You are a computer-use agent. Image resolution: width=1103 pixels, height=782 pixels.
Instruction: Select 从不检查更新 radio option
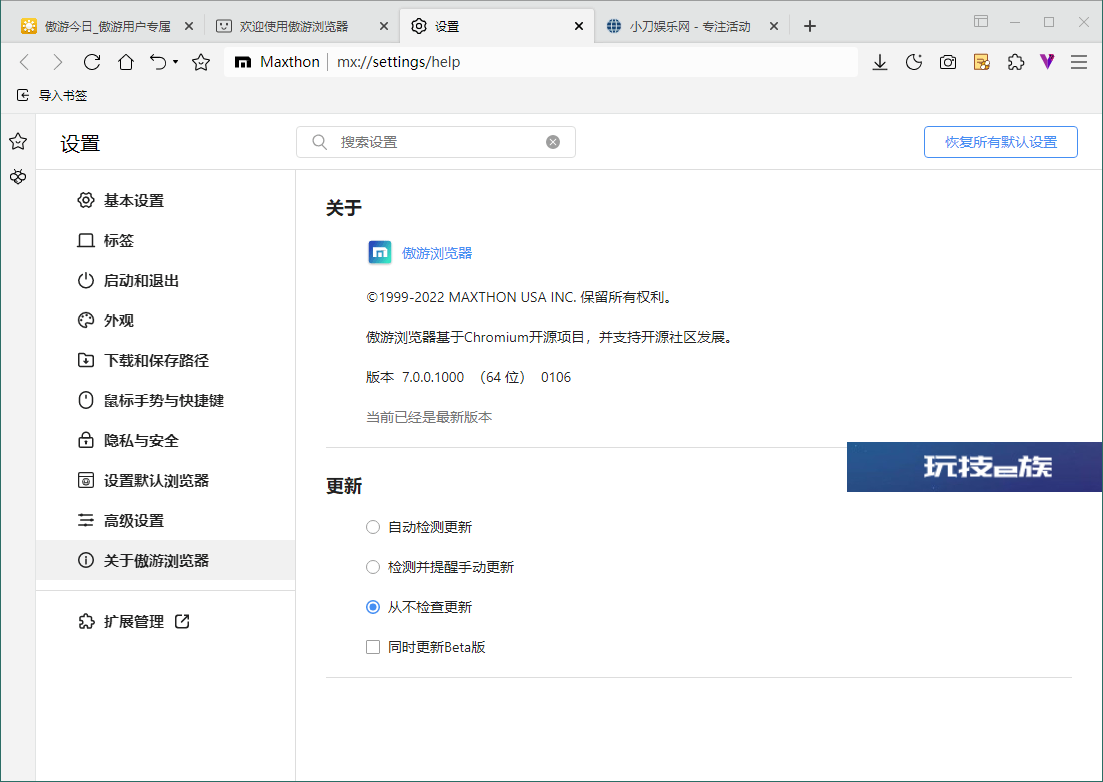pyautogui.click(x=373, y=608)
